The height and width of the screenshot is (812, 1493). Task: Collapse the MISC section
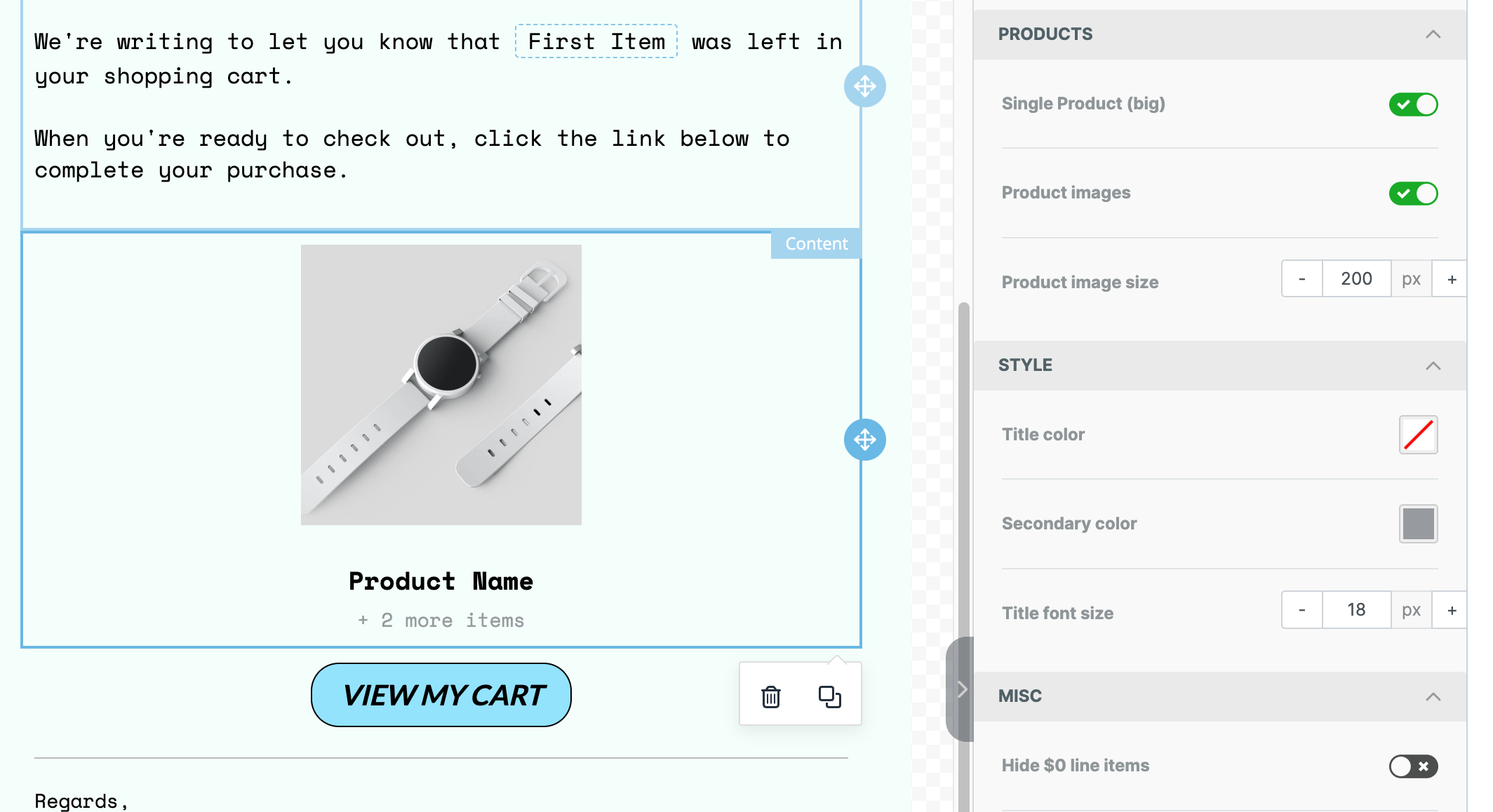click(x=1433, y=696)
